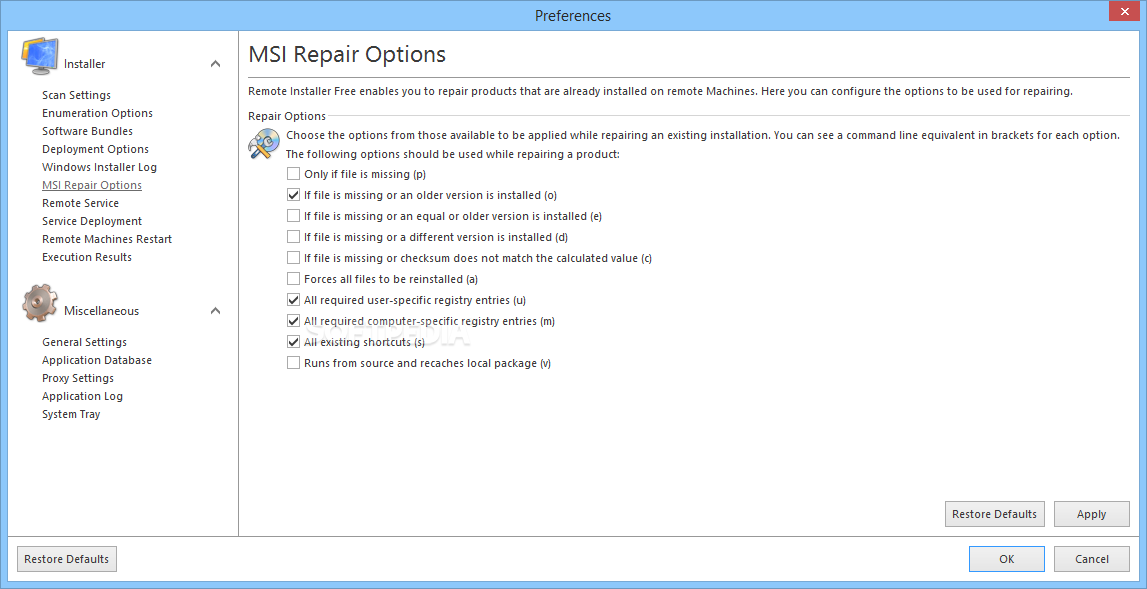Open Windows Installer Log settings
Image resolution: width=1147 pixels, height=589 pixels.
(99, 167)
